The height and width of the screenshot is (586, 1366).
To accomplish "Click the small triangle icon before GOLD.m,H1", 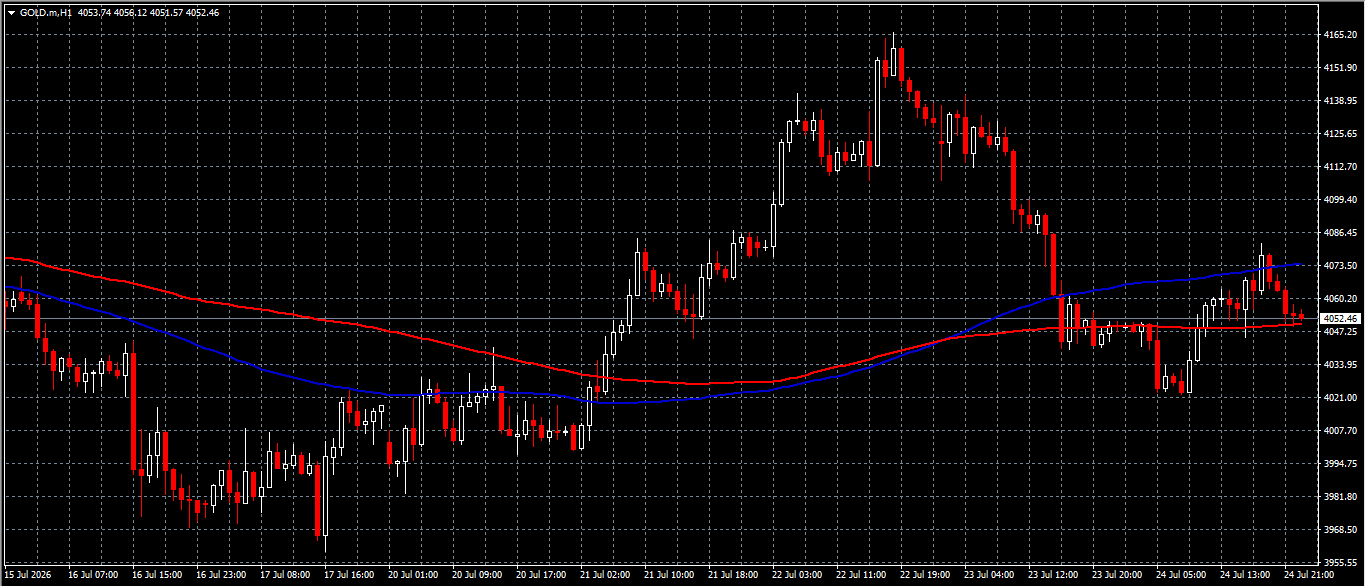I will pos(11,13).
